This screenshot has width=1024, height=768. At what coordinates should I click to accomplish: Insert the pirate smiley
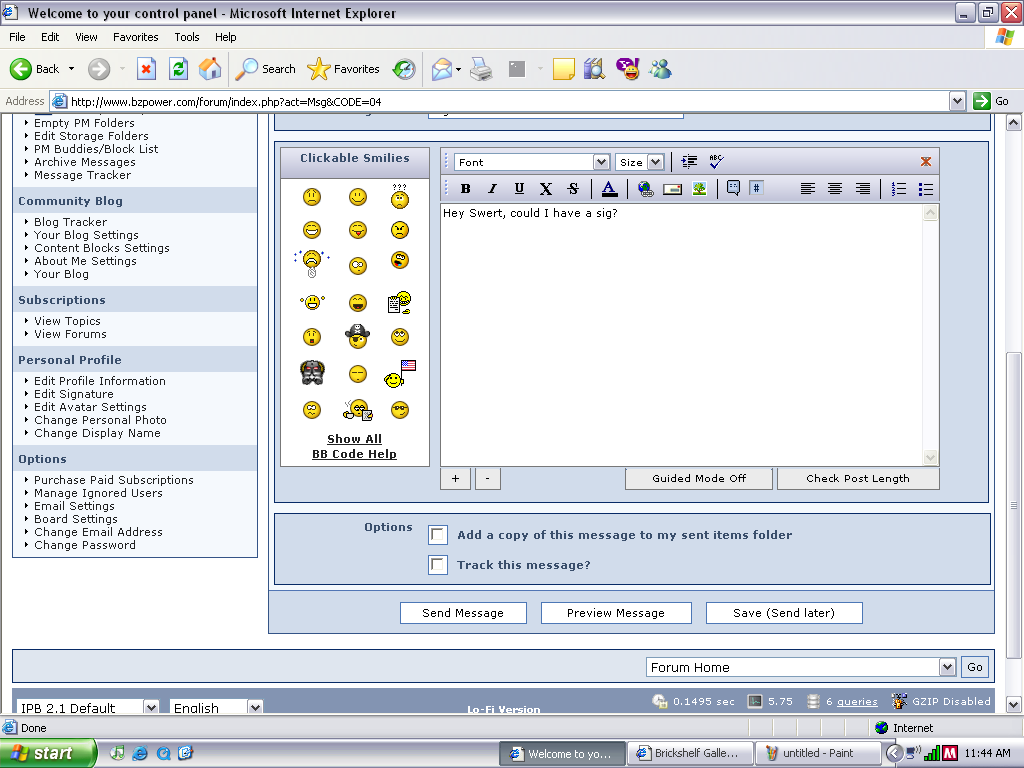(x=357, y=337)
